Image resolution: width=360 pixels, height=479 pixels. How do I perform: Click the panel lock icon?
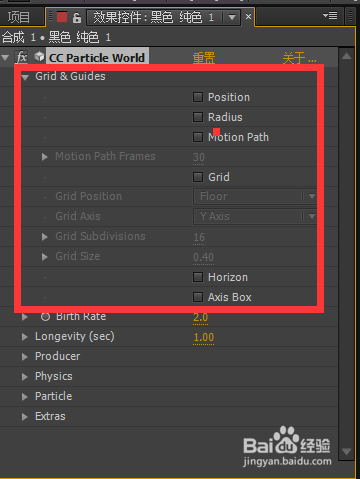click(77, 17)
